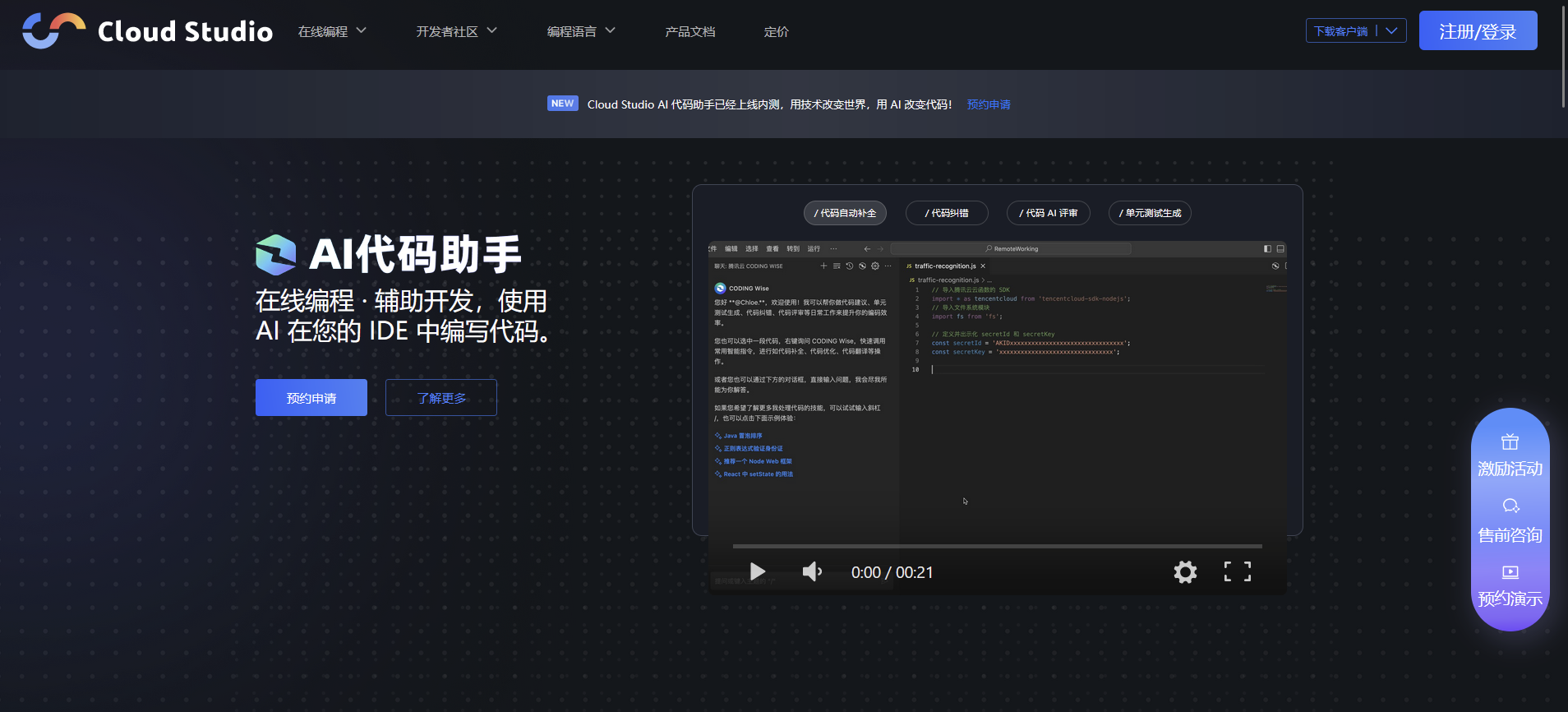Open 售前咨询 chat option
1568x712 pixels.
click(x=1510, y=521)
